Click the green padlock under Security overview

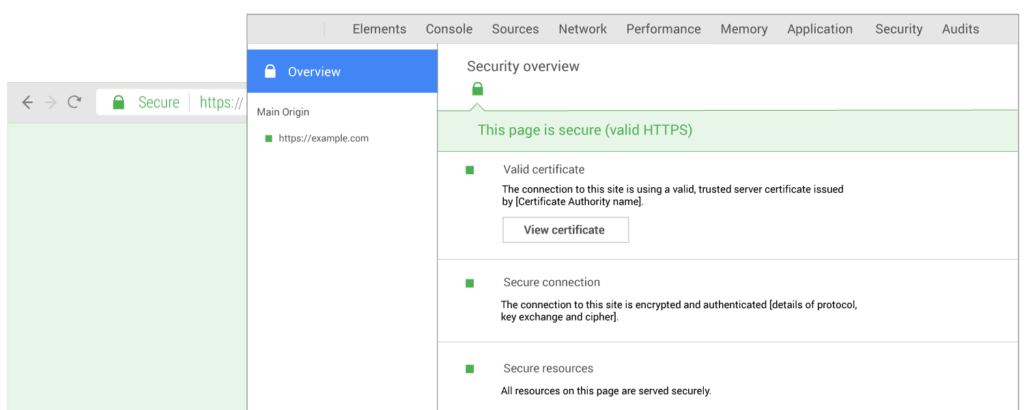(477, 89)
